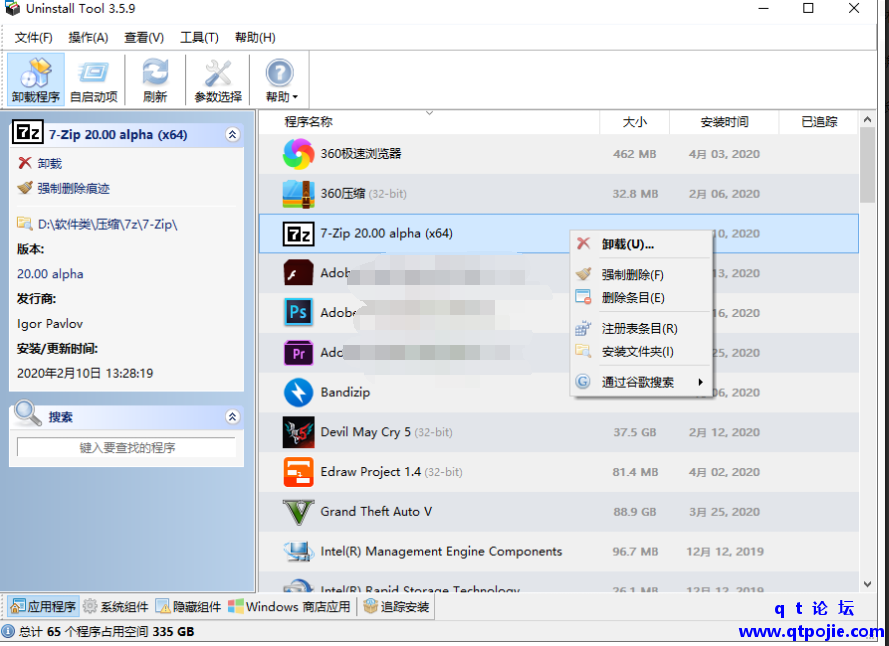The height and width of the screenshot is (646, 889).
Task: Click the Uninstall Tool title bar icon
Action: [x=12, y=9]
